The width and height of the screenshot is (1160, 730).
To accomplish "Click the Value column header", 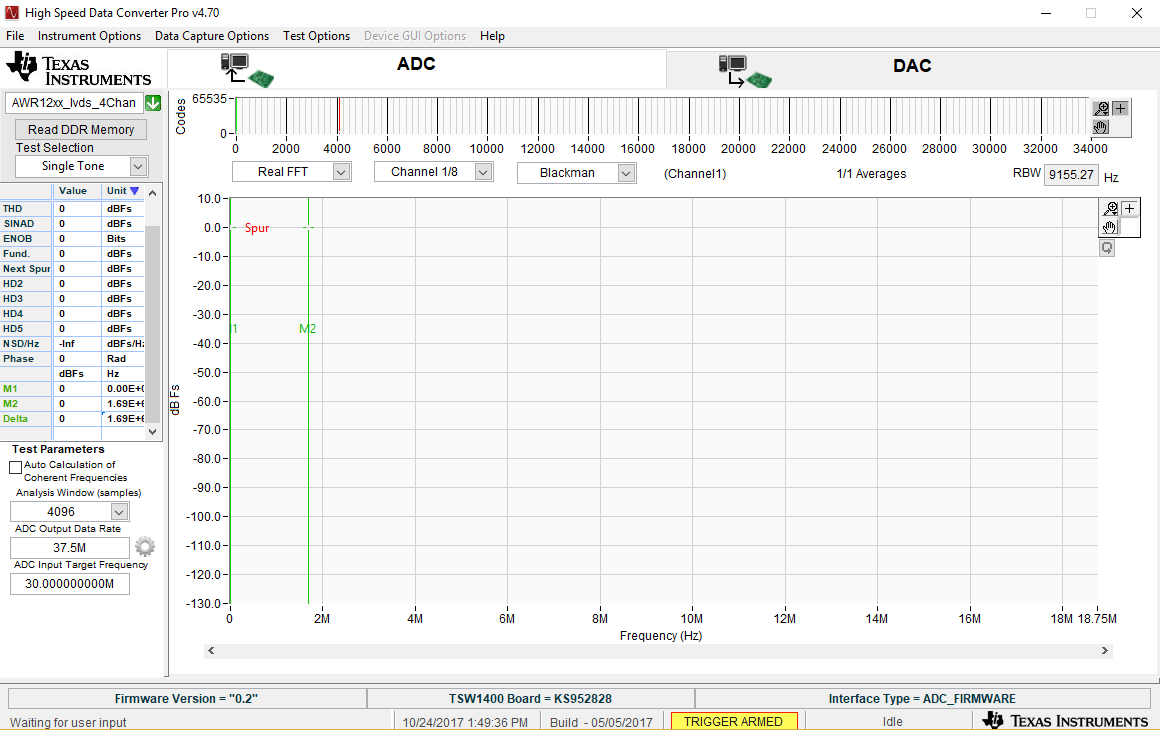I will tap(73, 191).
